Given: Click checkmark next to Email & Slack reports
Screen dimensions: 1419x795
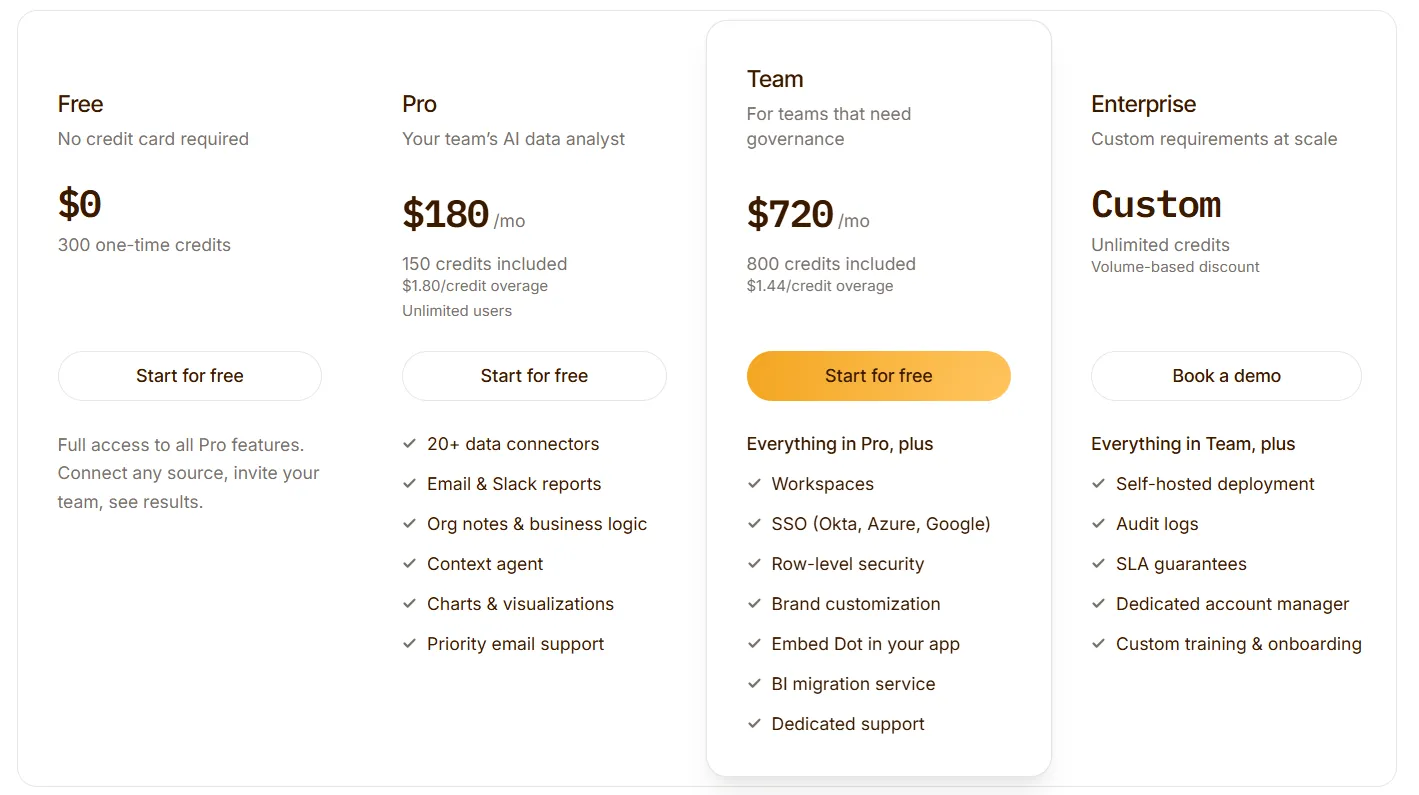Looking at the screenshot, I should pos(409,483).
